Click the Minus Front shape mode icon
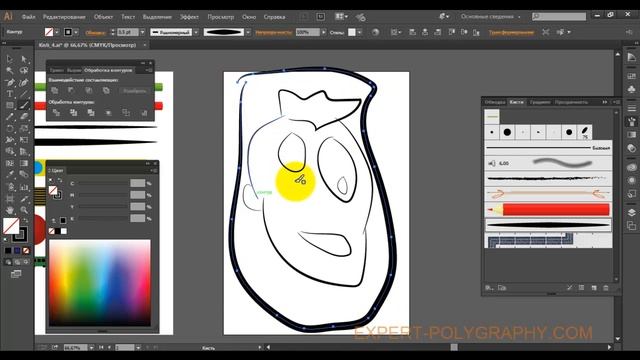This screenshot has width=640, height=360. [71, 90]
